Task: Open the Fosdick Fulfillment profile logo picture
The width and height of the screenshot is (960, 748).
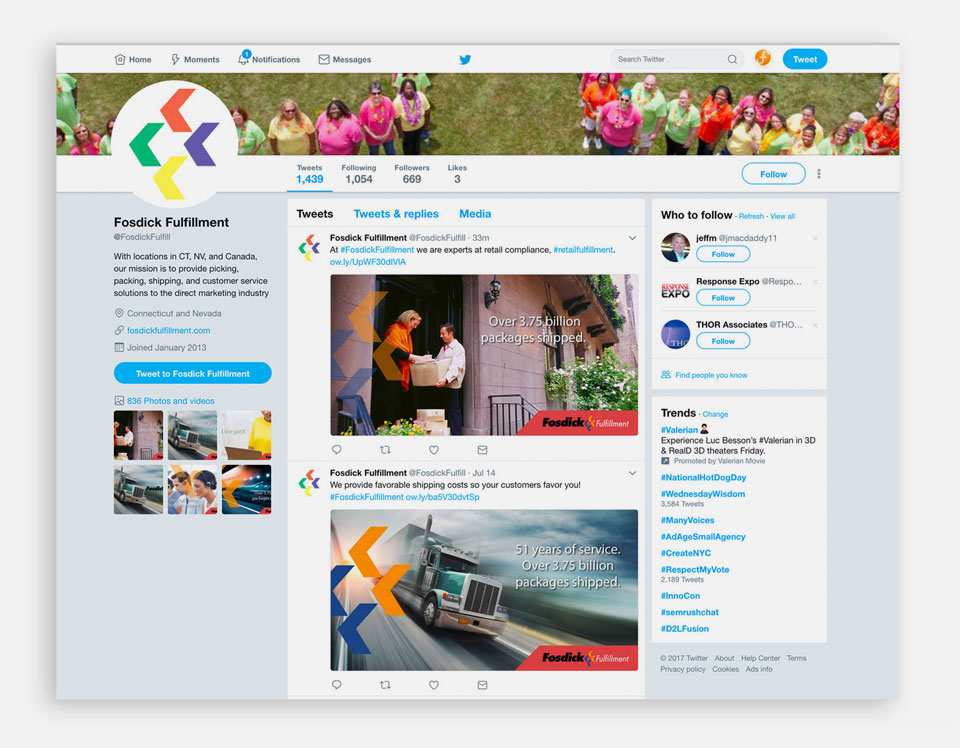Action: click(174, 144)
